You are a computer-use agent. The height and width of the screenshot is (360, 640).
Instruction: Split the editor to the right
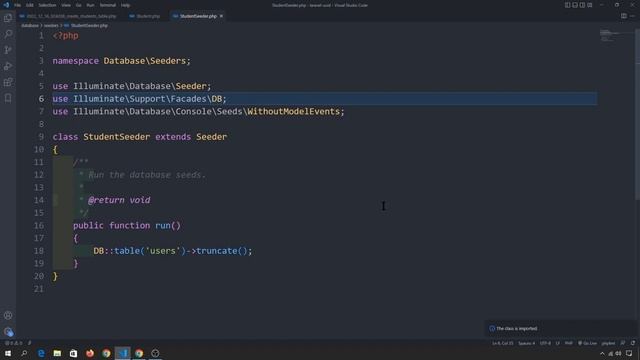click(624, 16)
